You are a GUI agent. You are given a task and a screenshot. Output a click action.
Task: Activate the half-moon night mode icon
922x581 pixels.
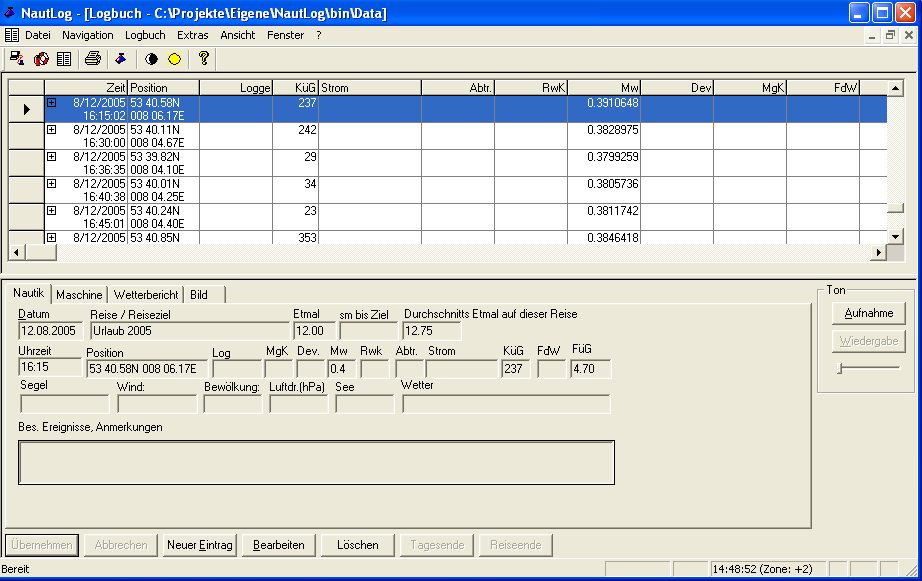coord(150,59)
